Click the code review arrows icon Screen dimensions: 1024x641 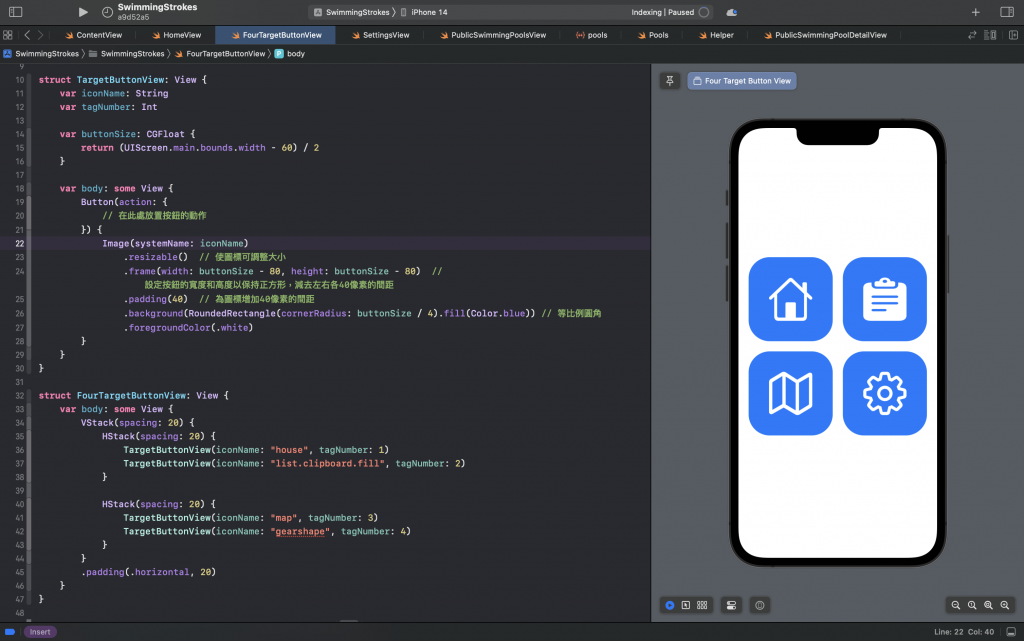tap(972, 35)
